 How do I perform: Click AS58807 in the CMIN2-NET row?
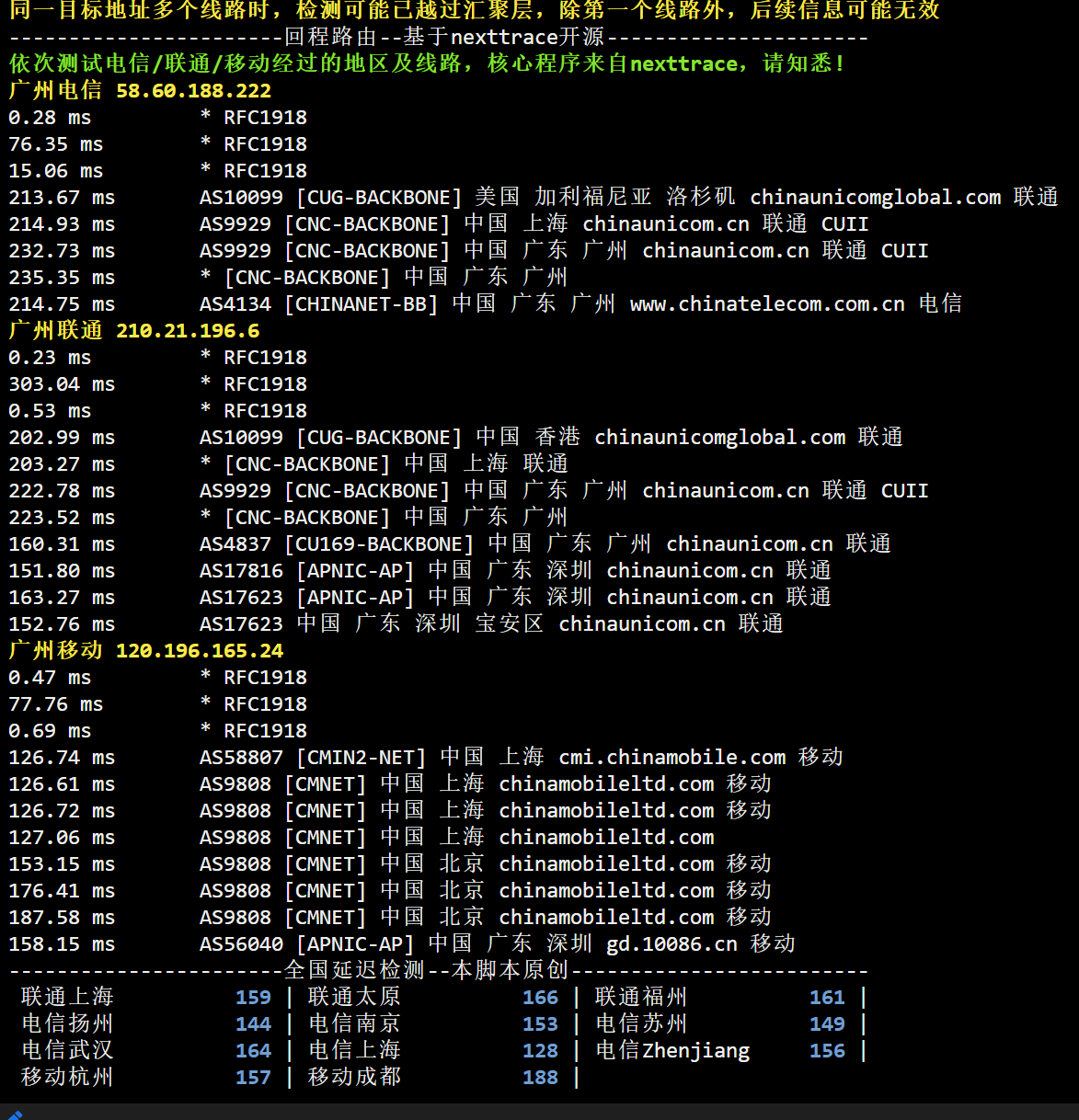coord(241,758)
